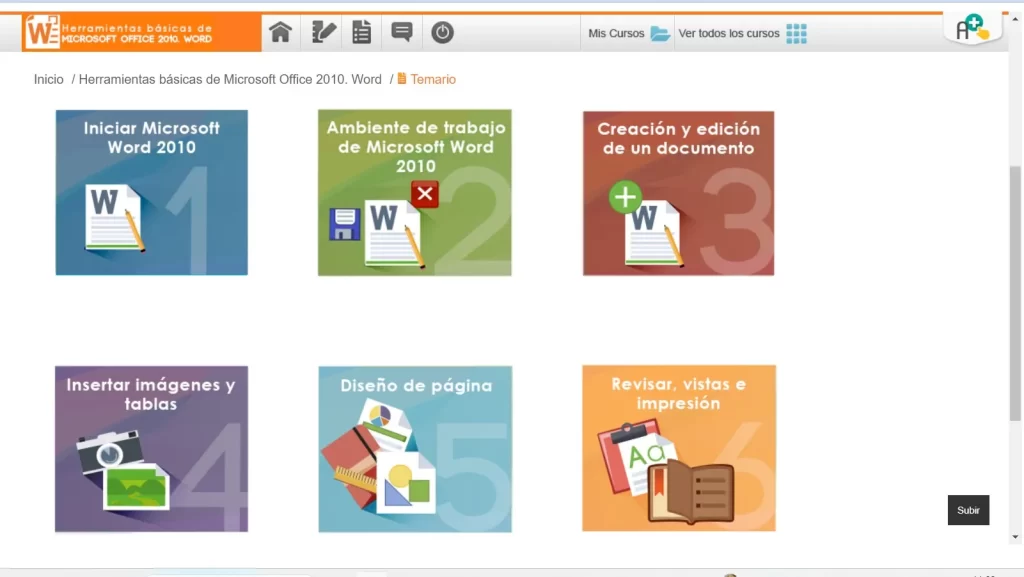Click the Ver todos los cursos grid icon
Screen dimensions: 1024x577
pos(796,33)
